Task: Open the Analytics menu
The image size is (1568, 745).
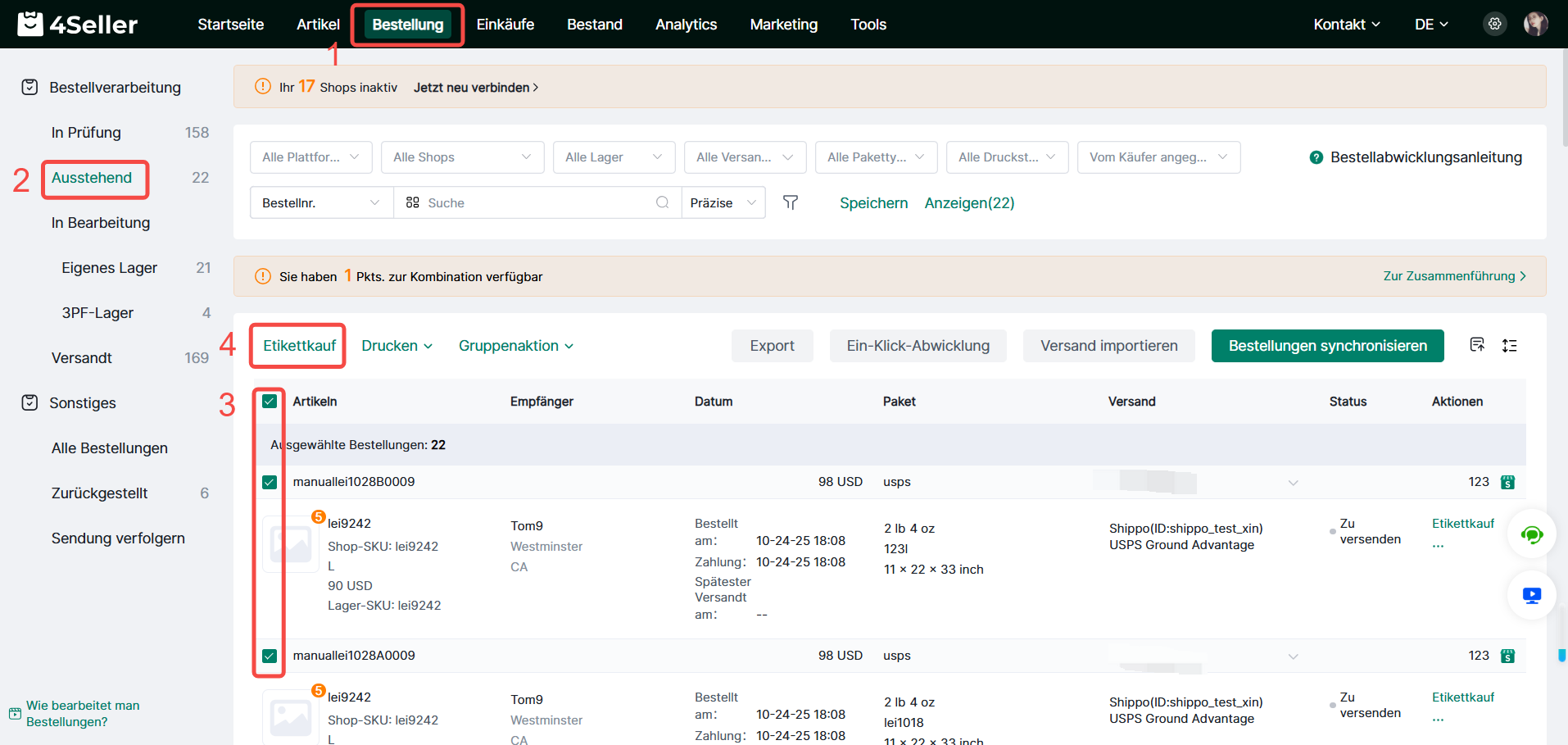Action: pos(686,25)
